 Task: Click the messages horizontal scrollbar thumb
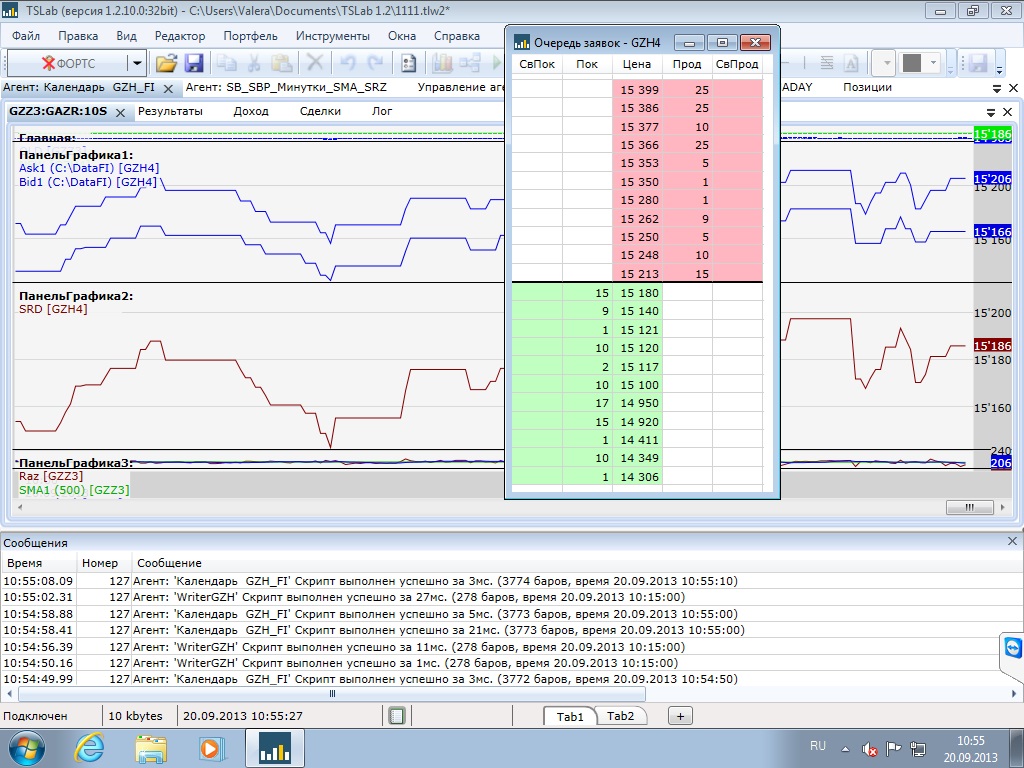tap(333, 693)
